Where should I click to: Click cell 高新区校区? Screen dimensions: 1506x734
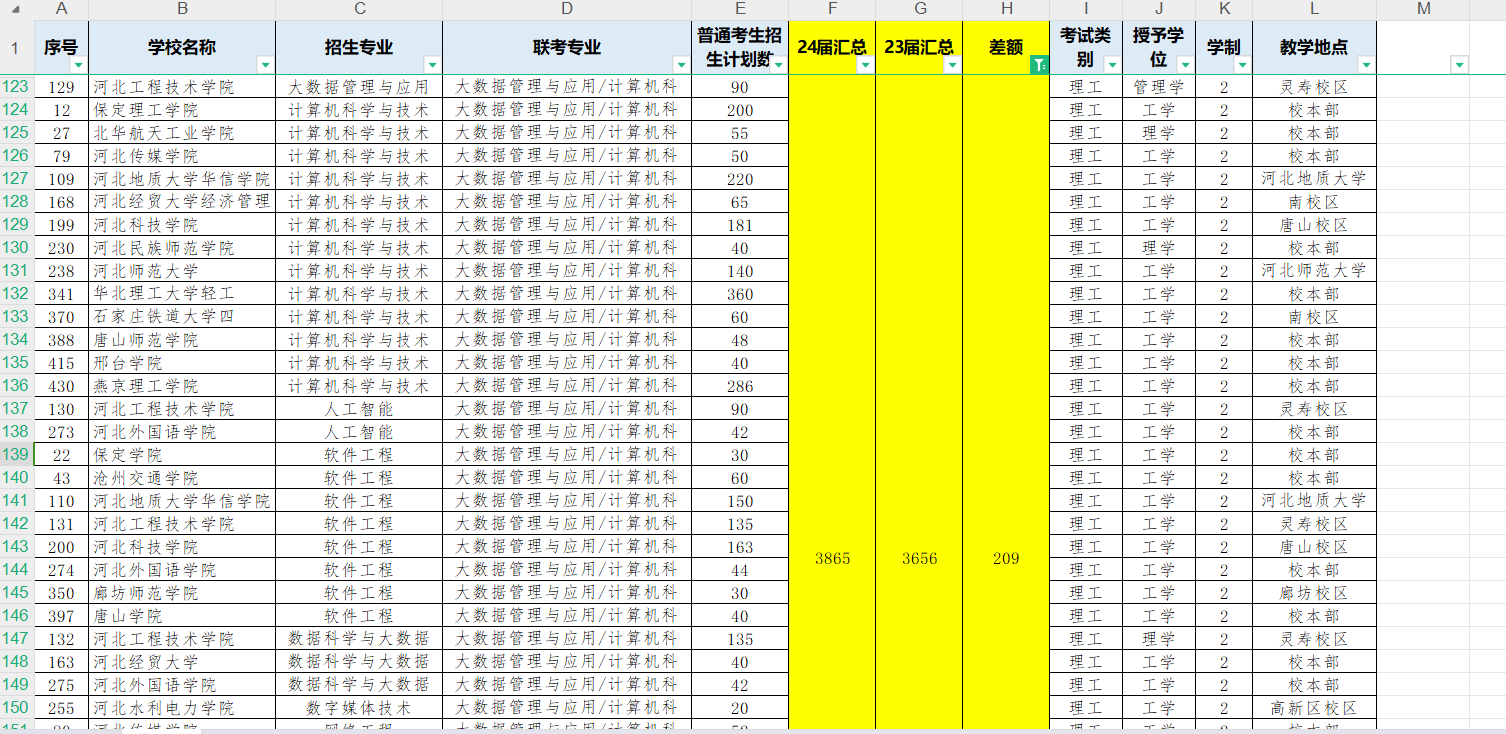point(1315,708)
